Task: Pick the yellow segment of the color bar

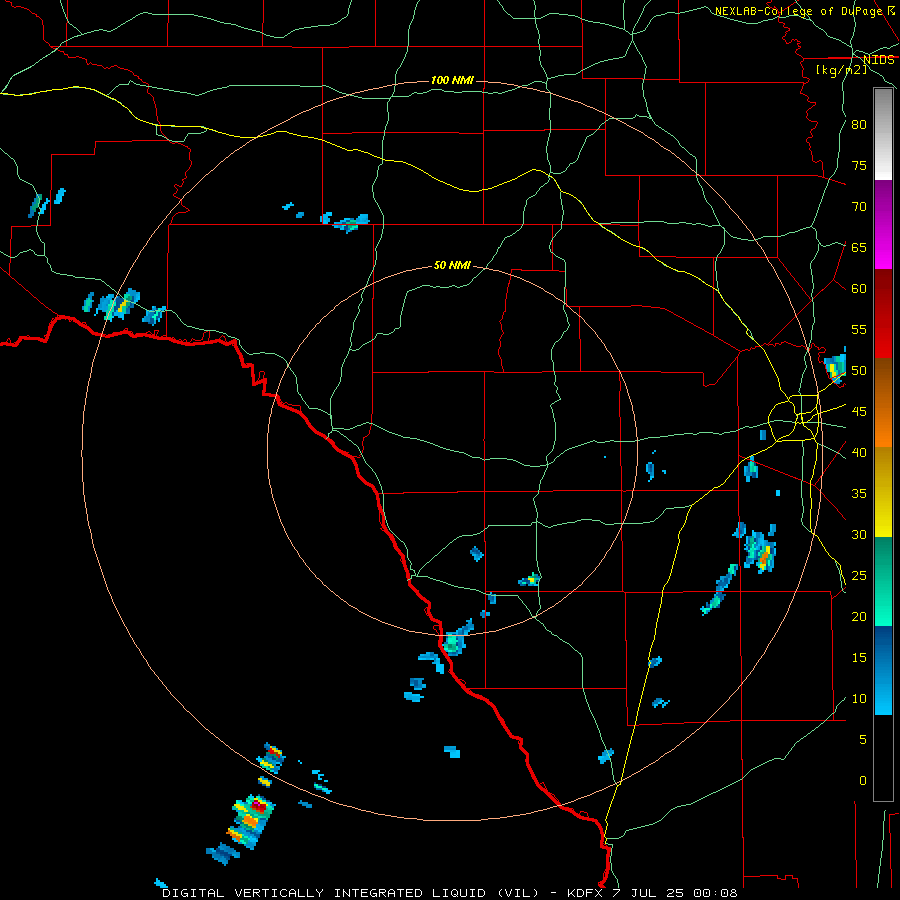Action: point(883,492)
